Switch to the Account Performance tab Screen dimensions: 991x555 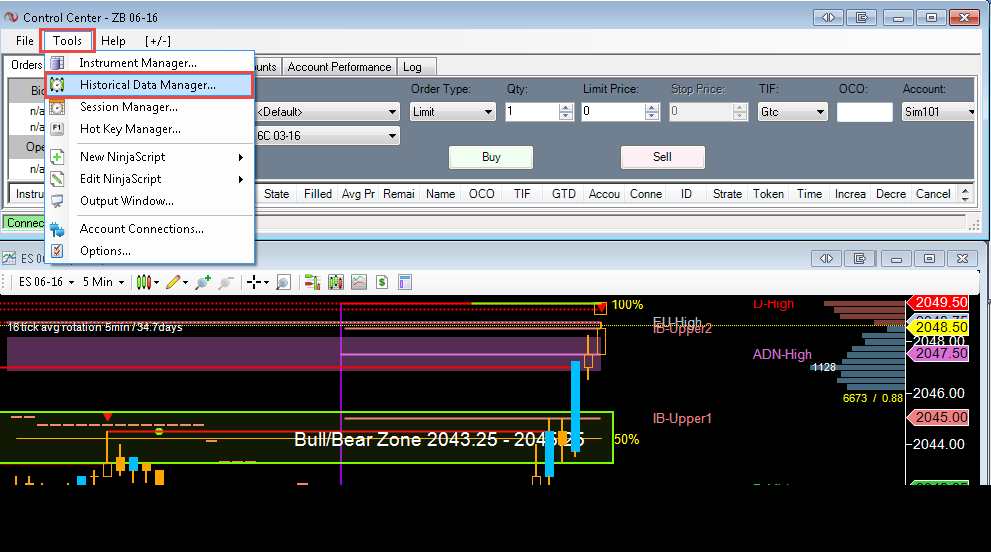[x=339, y=67]
